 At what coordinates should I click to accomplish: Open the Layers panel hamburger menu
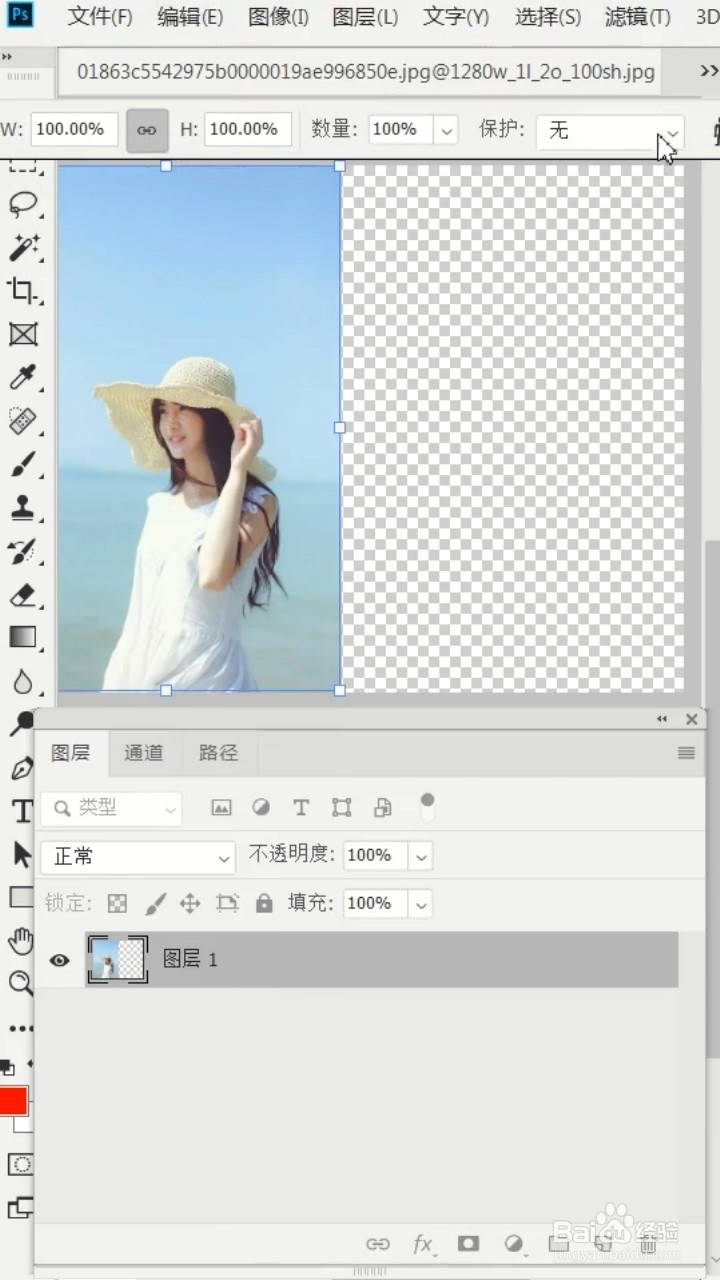click(686, 753)
